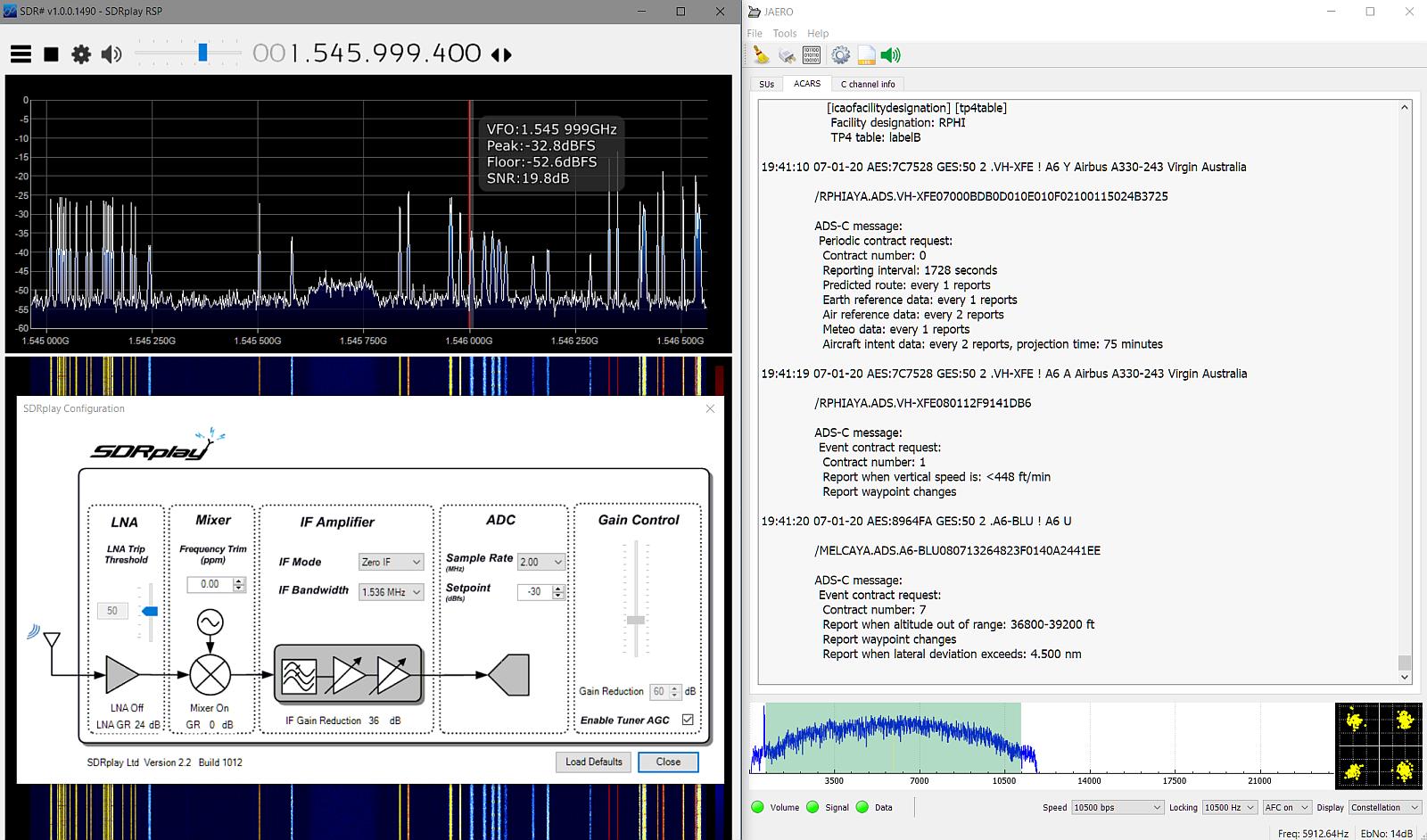Click the local oscillator sine icon
1427x840 pixels.
click(210, 622)
